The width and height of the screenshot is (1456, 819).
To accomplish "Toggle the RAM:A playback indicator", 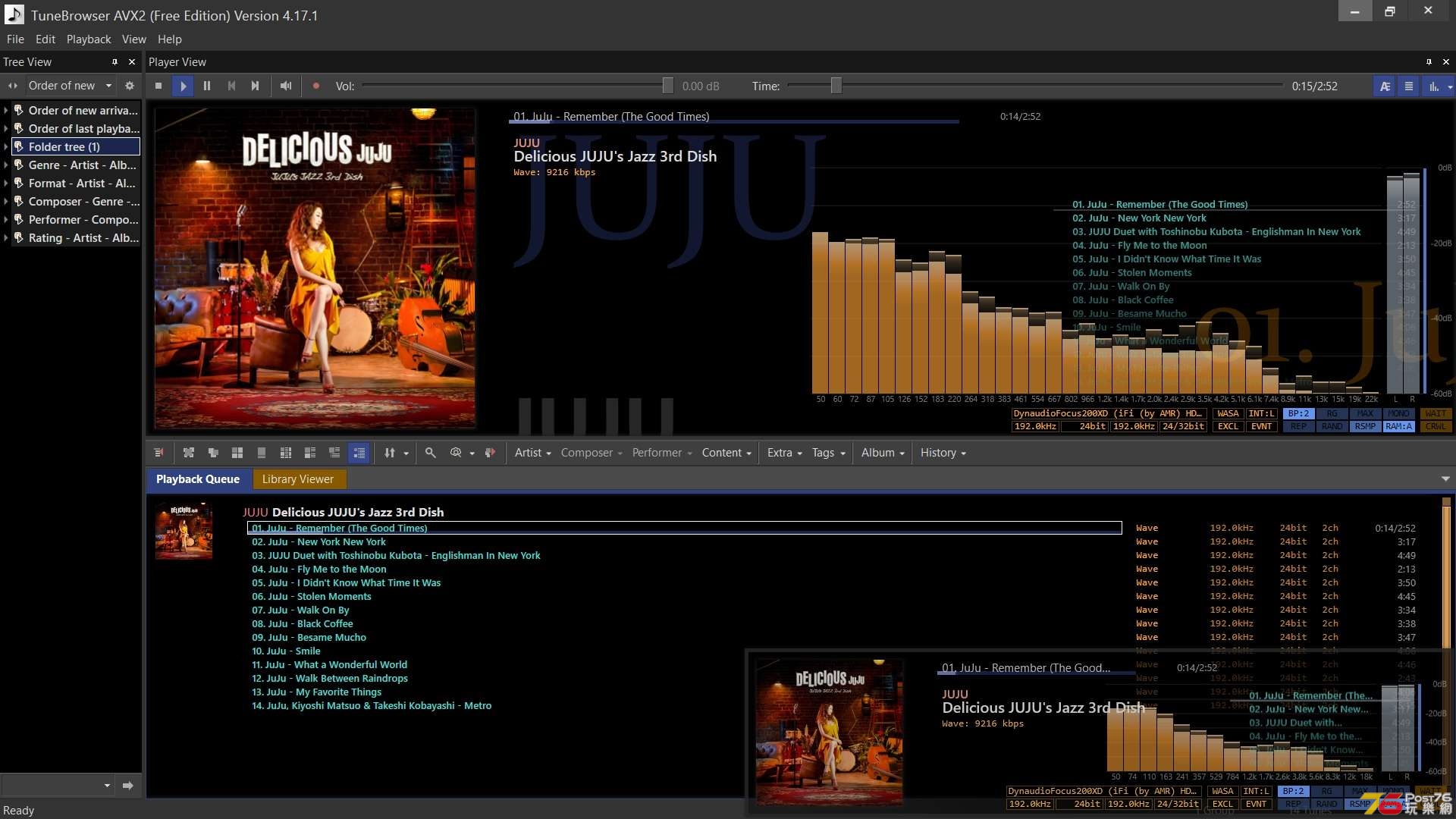I will (x=1398, y=426).
